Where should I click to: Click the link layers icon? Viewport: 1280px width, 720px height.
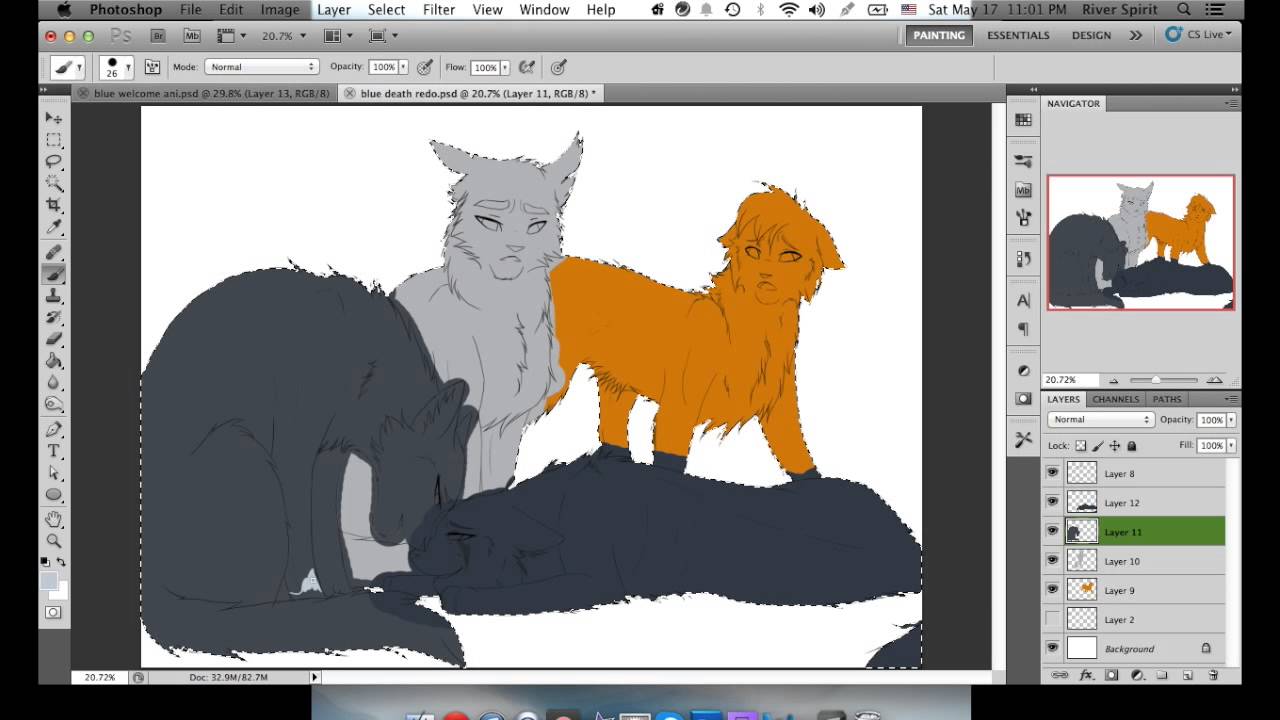(1059, 676)
